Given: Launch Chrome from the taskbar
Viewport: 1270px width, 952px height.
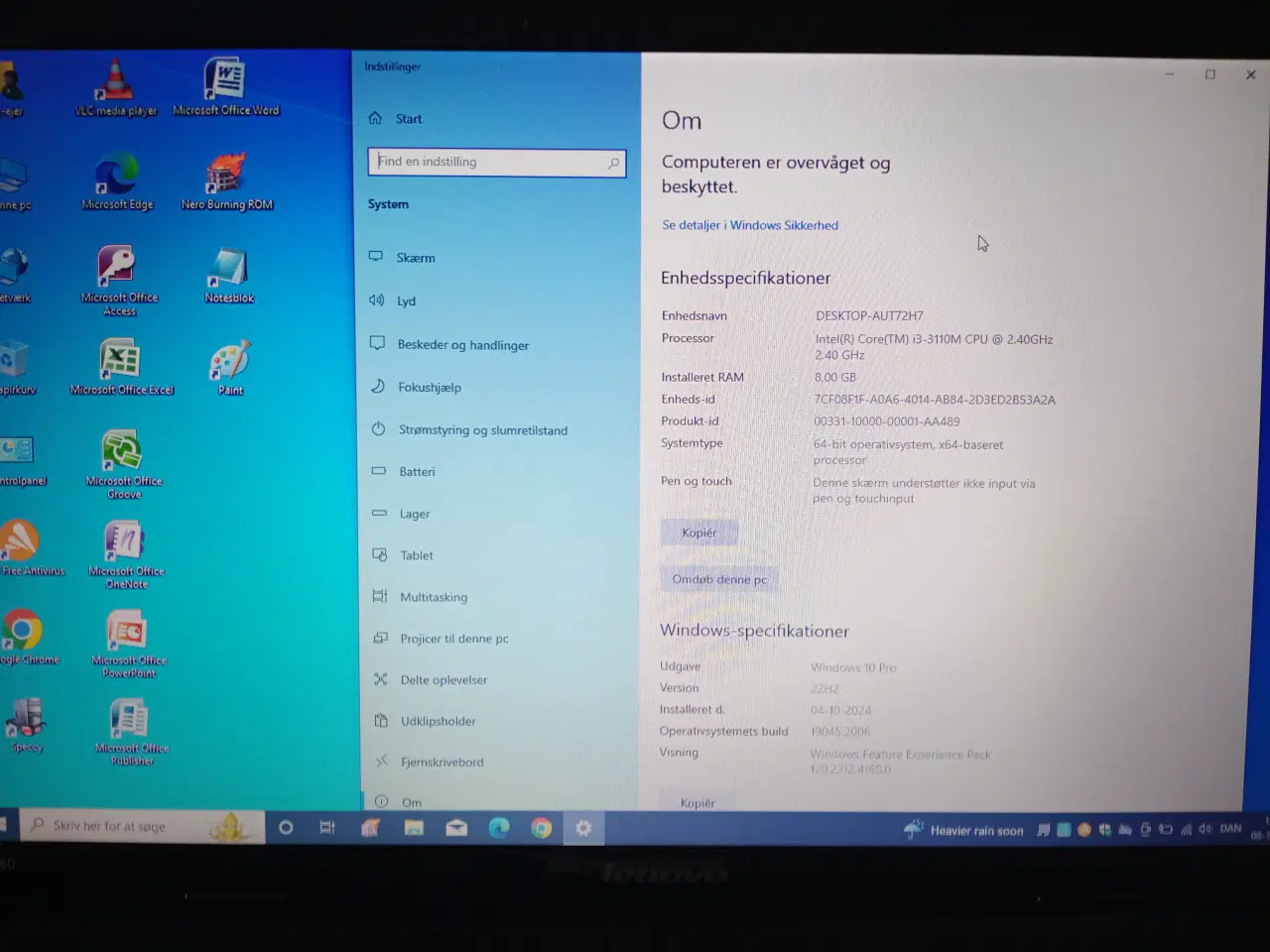Looking at the screenshot, I should [x=541, y=828].
